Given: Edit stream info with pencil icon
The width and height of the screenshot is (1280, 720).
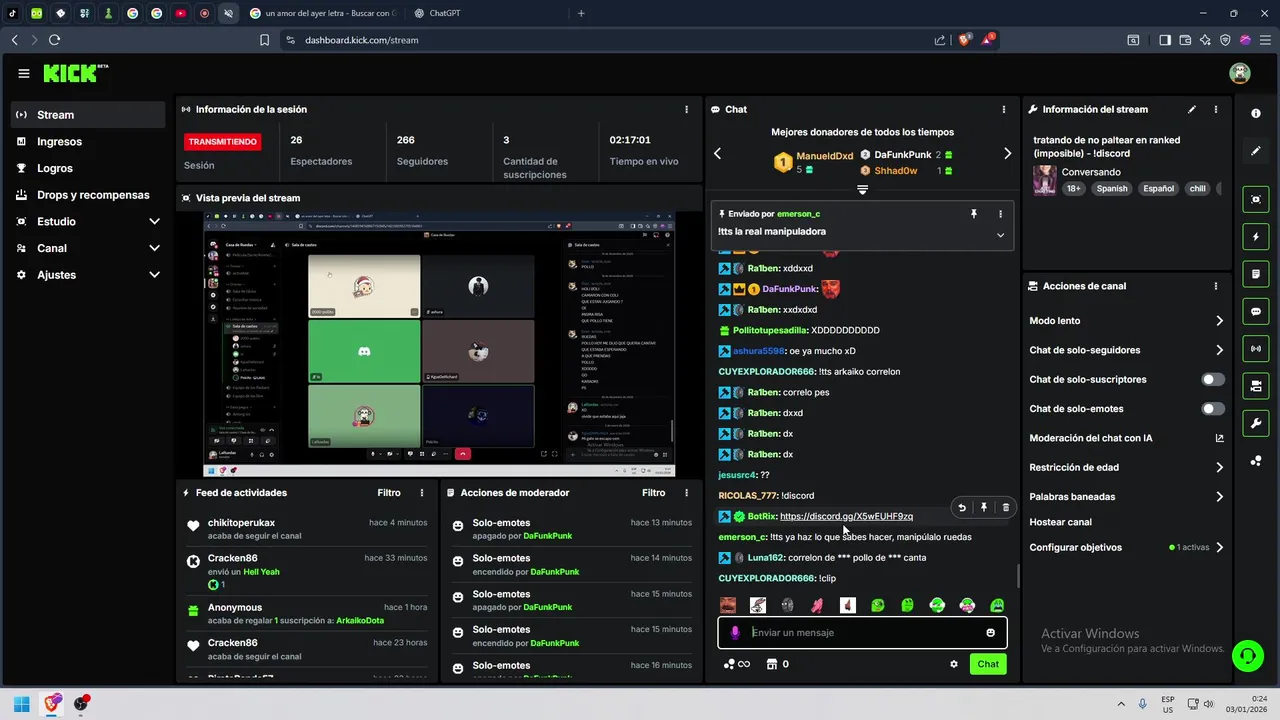Looking at the screenshot, I should coord(1191,109).
